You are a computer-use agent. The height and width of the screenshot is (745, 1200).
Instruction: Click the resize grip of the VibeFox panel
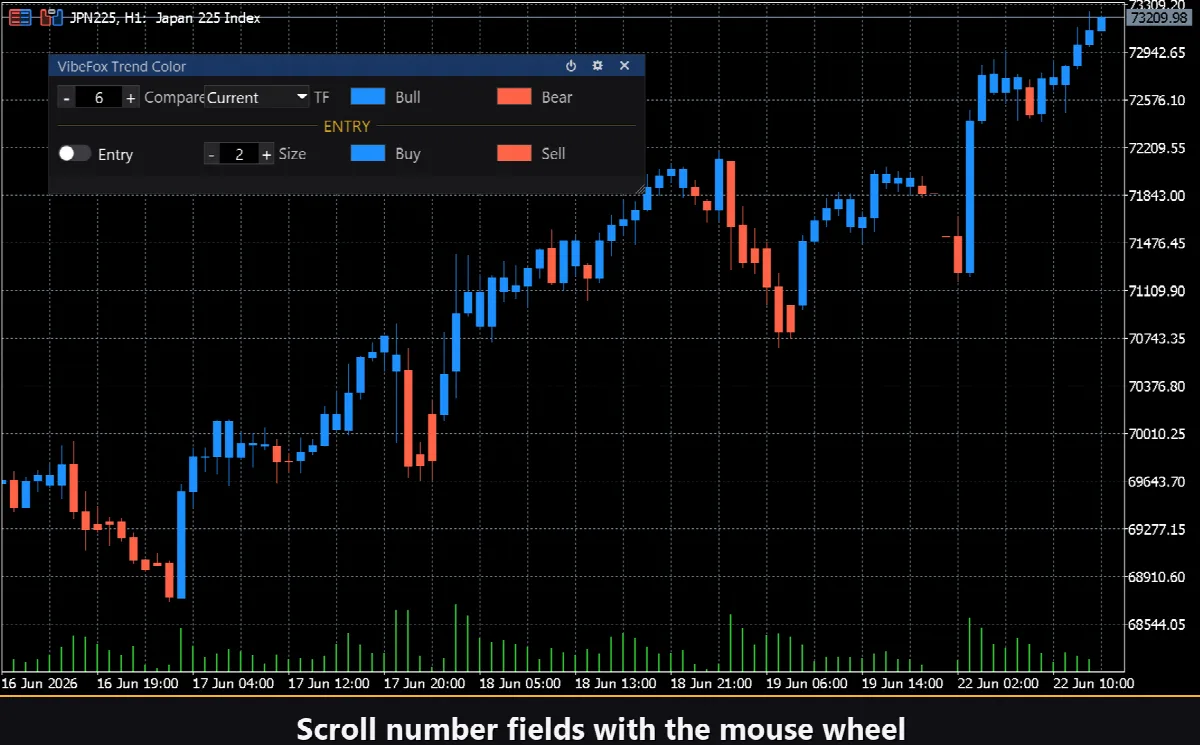pyautogui.click(x=640, y=187)
